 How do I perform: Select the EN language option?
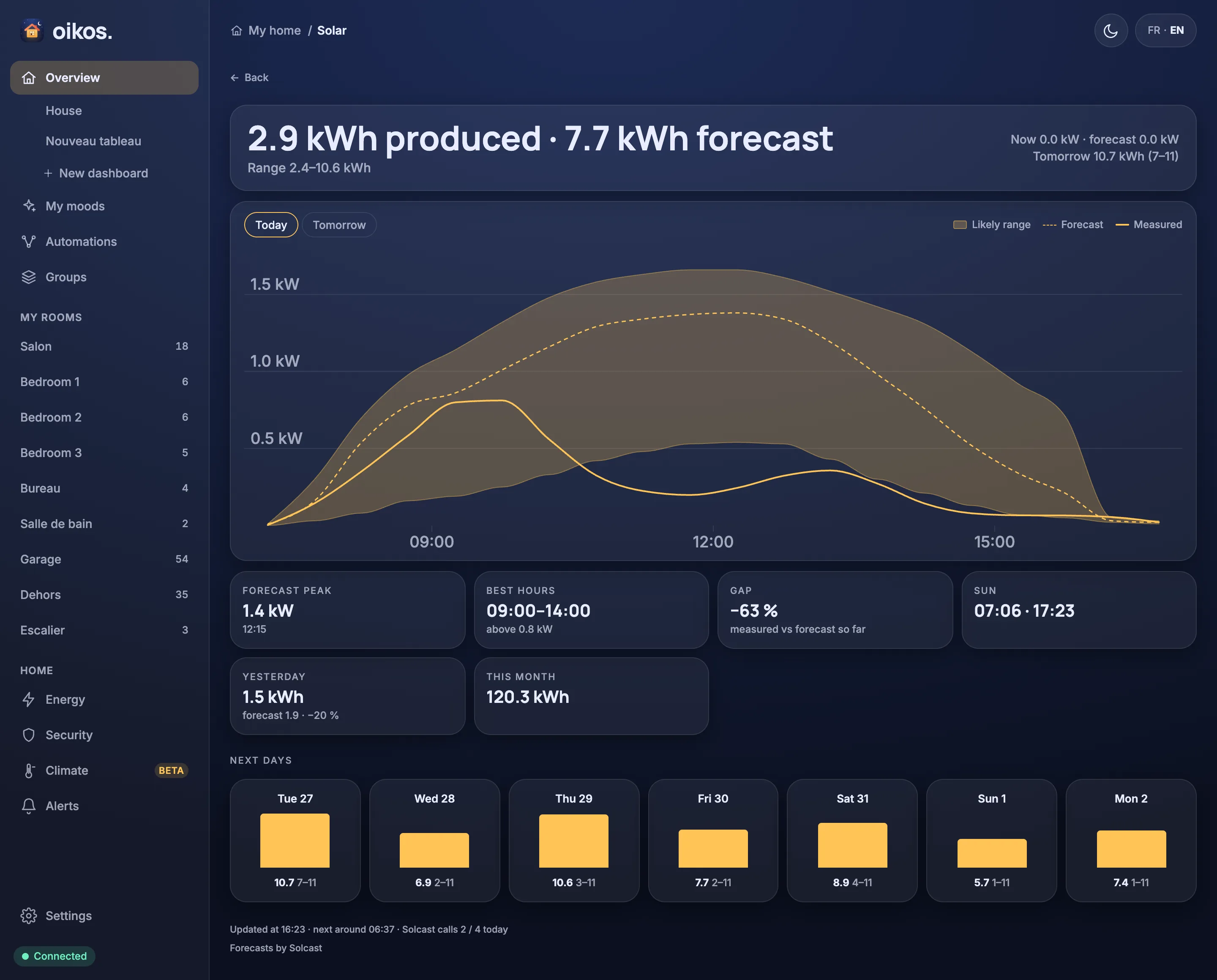click(x=1177, y=30)
